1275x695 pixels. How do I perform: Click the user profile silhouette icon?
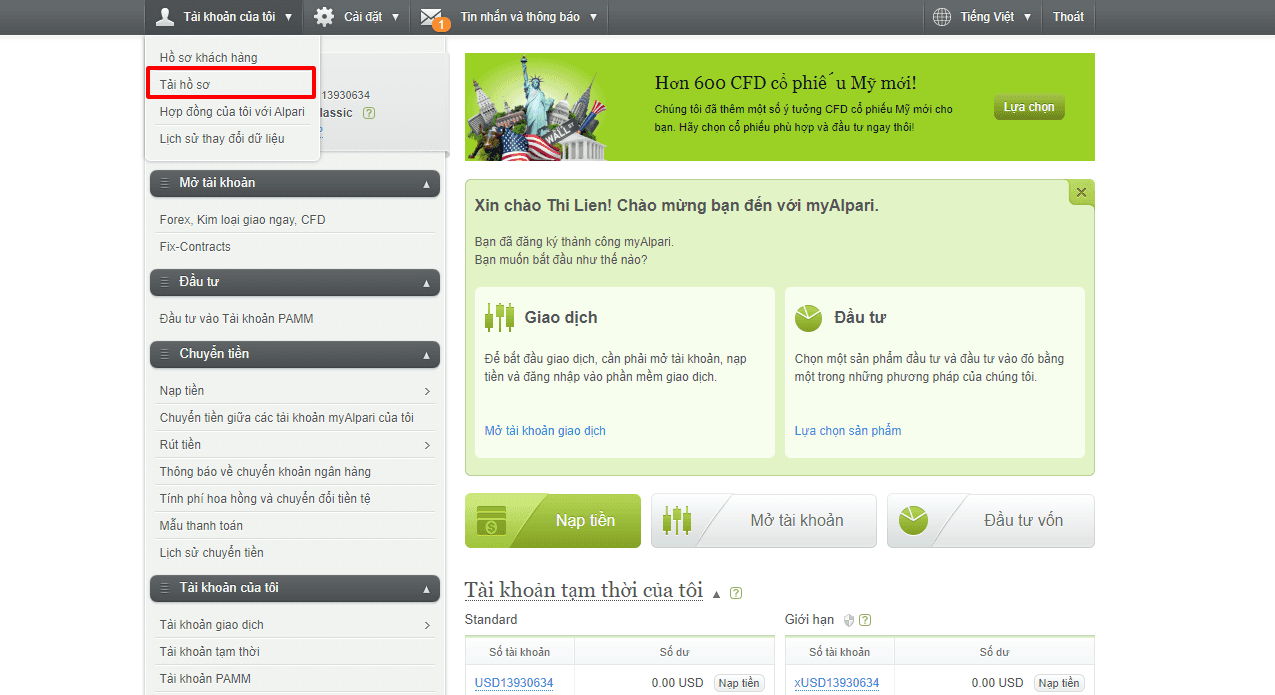(x=166, y=16)
